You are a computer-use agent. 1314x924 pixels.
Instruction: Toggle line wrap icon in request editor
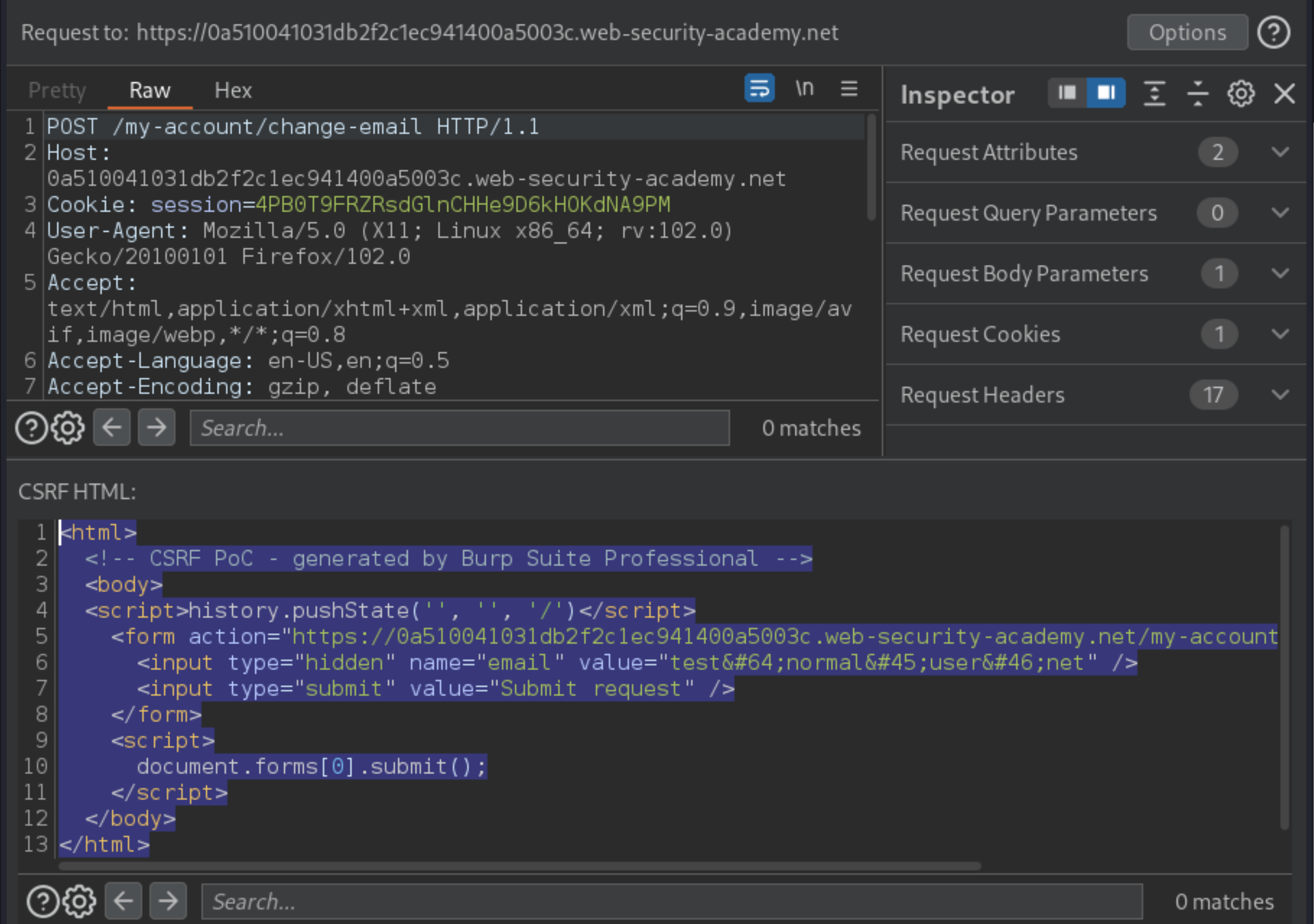tap(759, 88)
